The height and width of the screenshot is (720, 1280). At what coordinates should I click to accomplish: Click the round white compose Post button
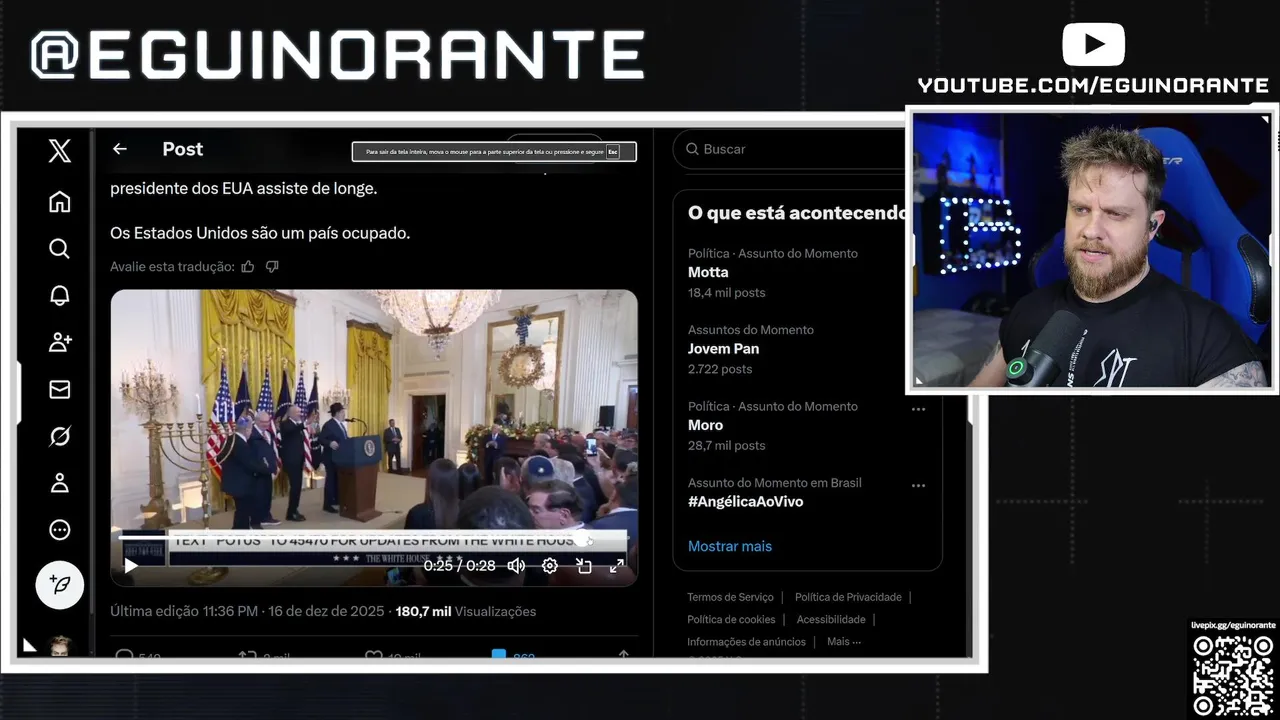coord(59,585)
